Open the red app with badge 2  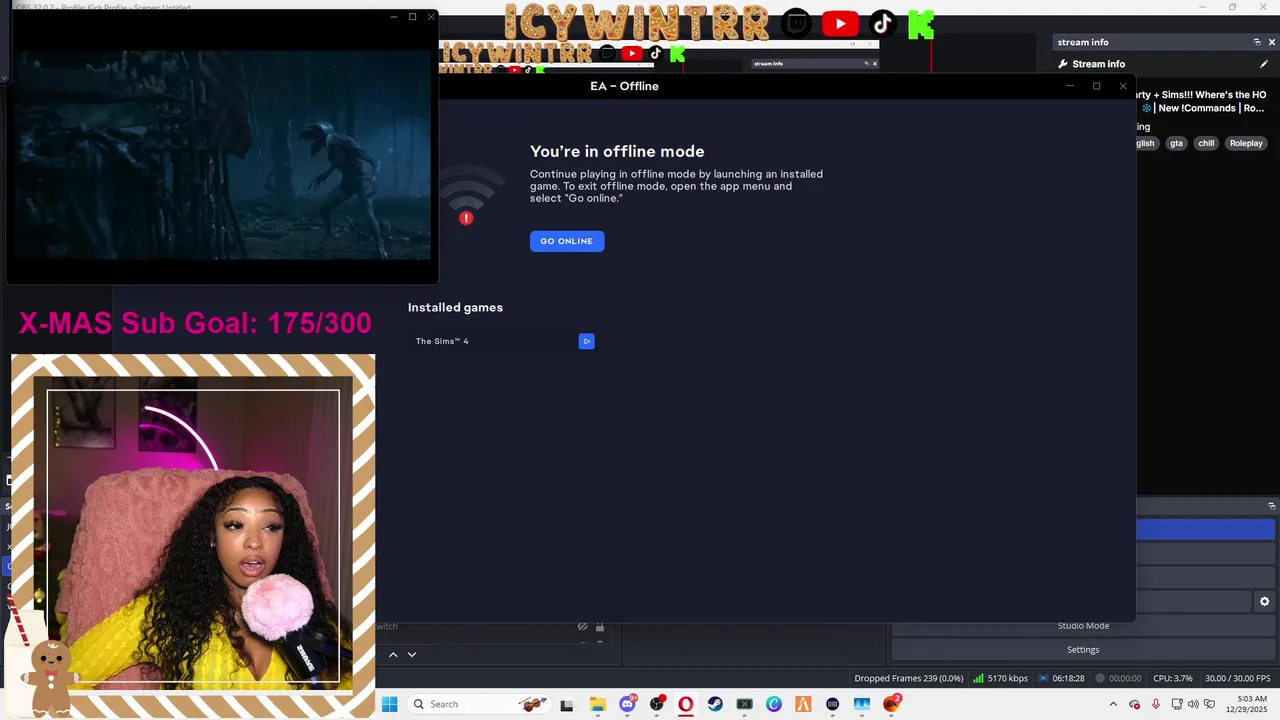[891, 703]
